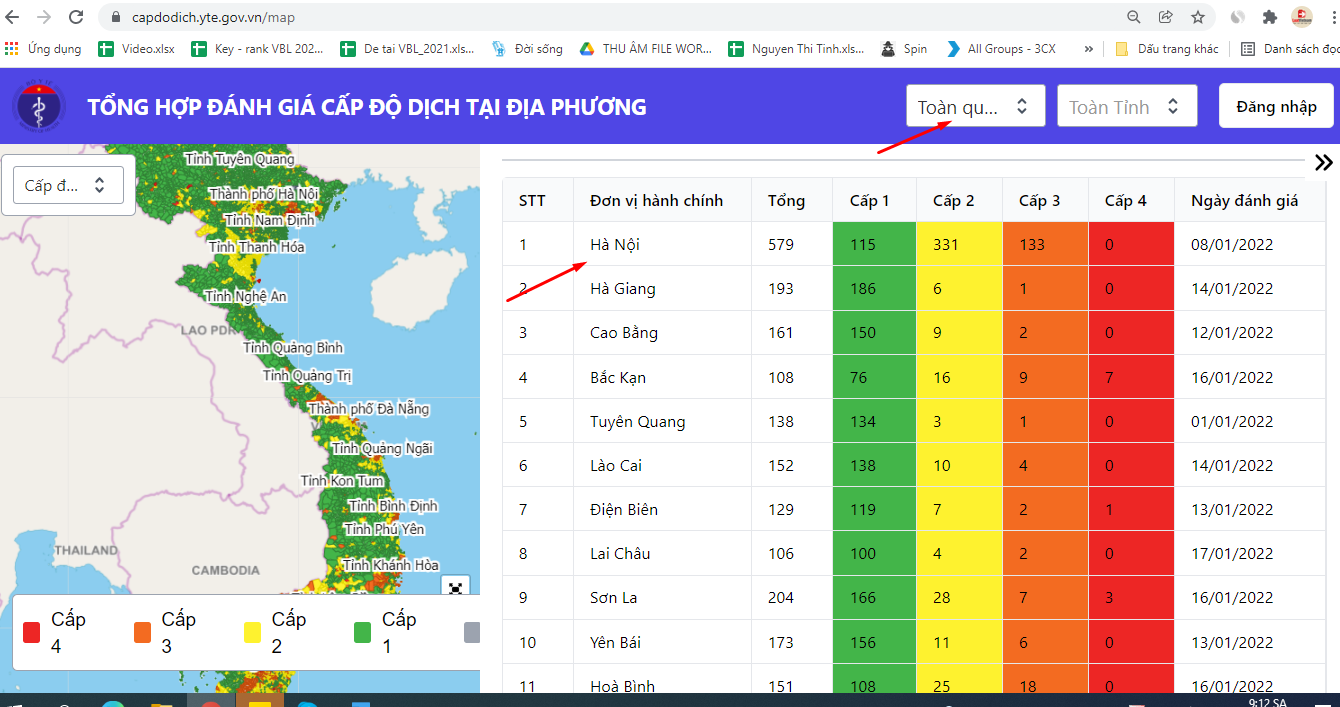Bookmark this page with star icon

point(1197,17)
